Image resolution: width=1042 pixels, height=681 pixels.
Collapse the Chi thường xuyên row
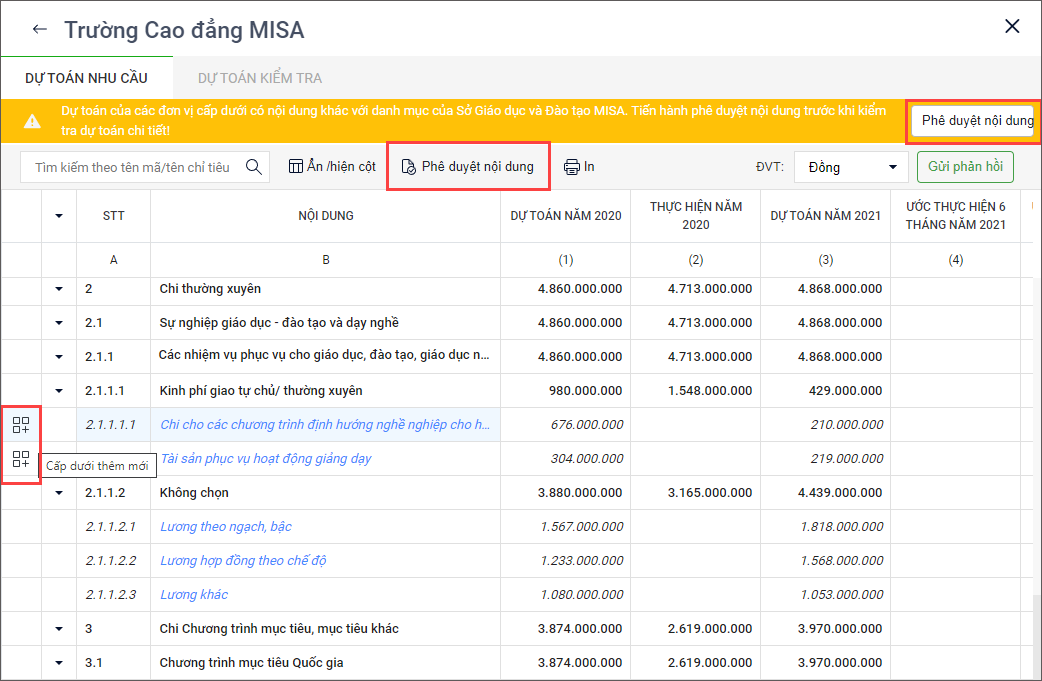click(59, 289)
